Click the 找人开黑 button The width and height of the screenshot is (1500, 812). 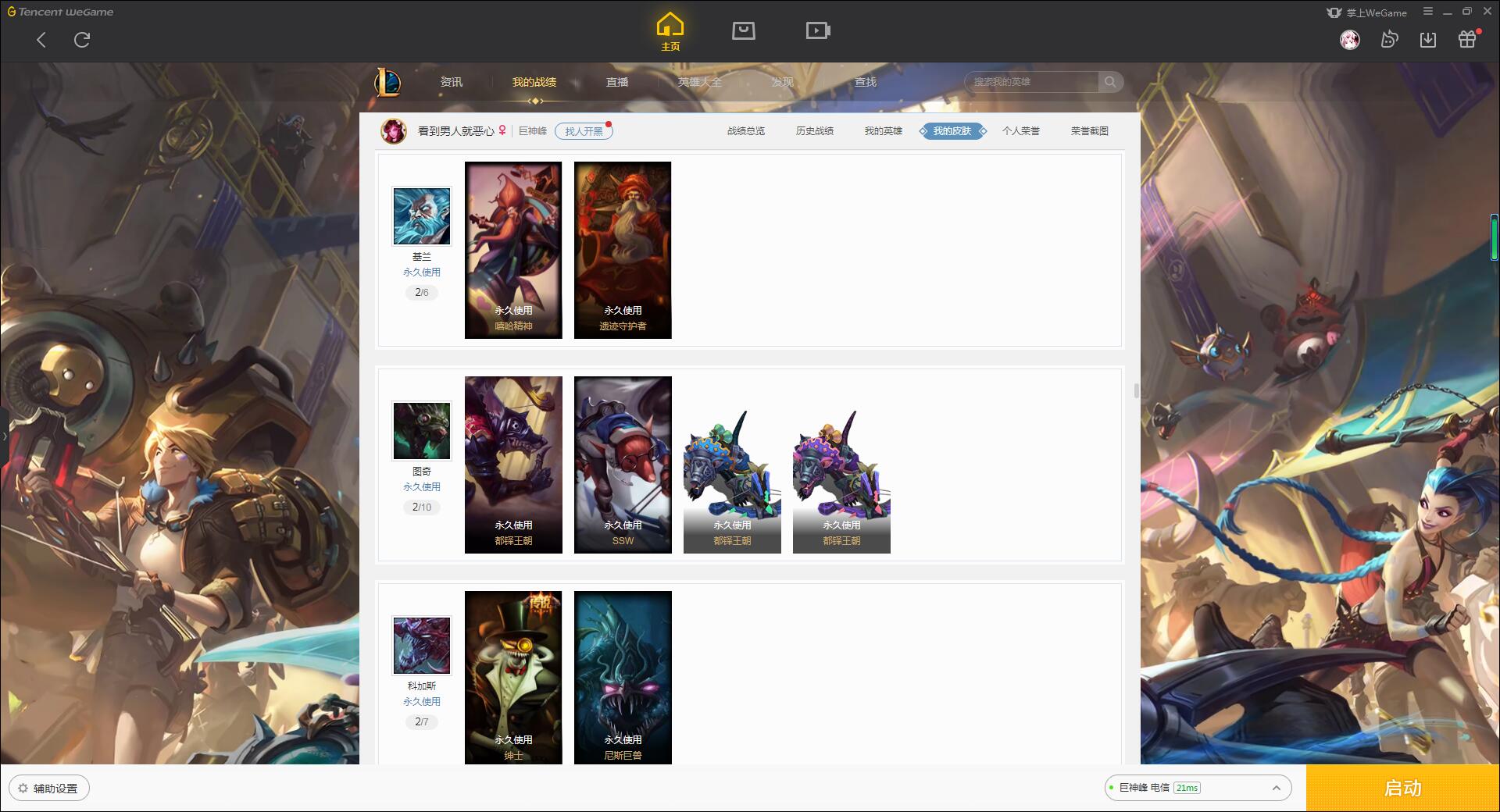(x=584, y=131)
